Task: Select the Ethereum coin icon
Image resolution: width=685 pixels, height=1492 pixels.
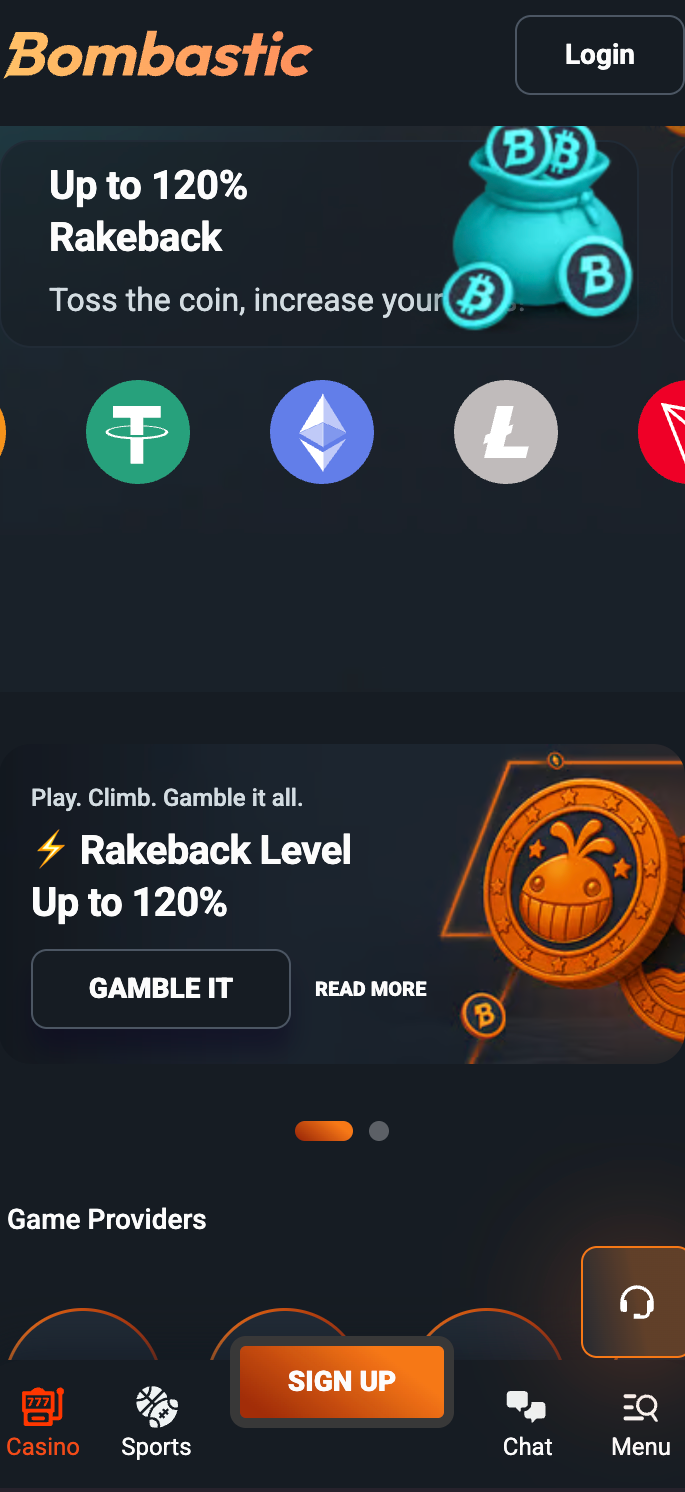Action: pos(322,432)
